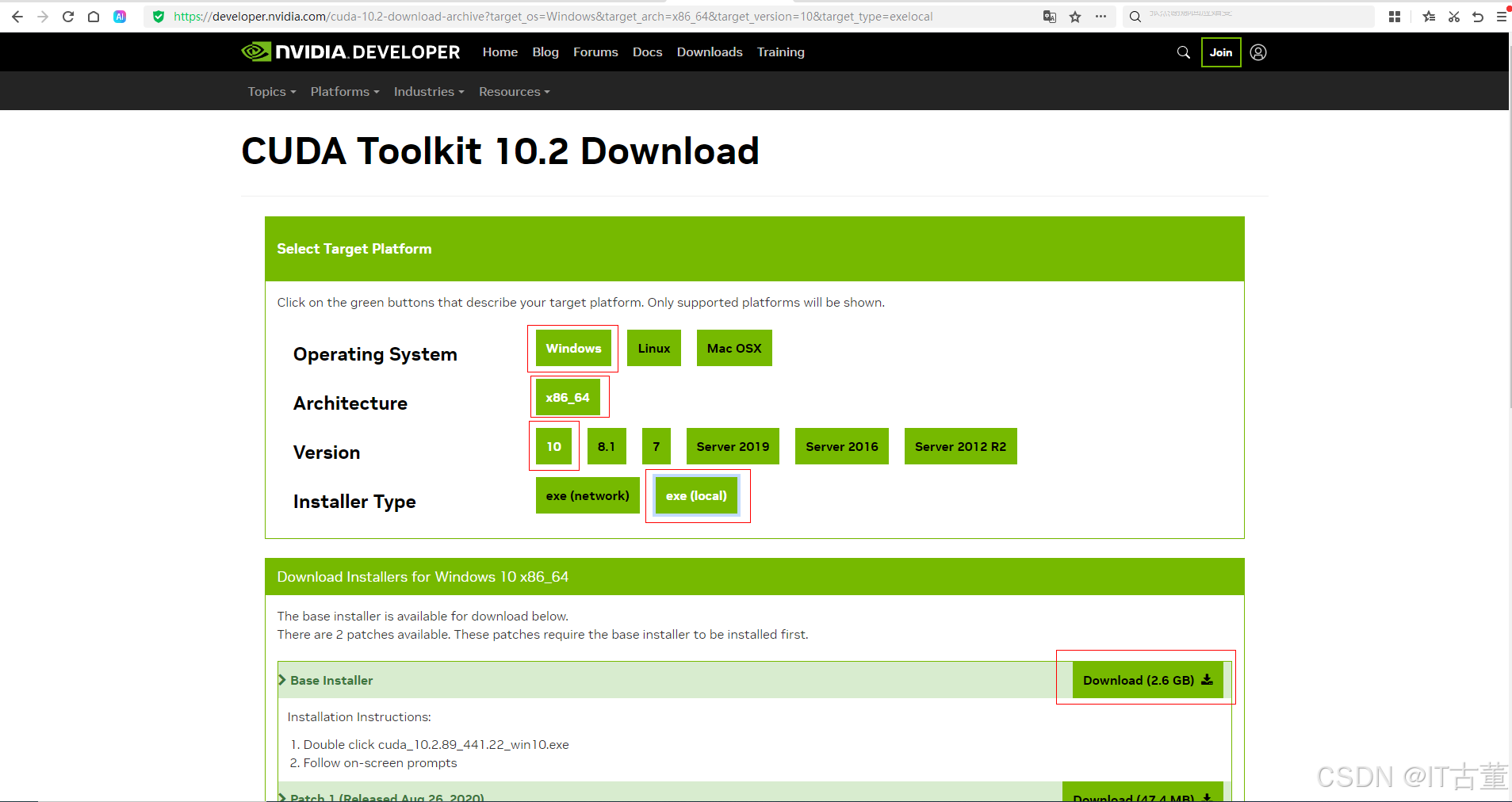Click the search magnifier in the browser search box
Image resolution: width=1512 pixels, height=802 pixels.
coord(1135,17)
